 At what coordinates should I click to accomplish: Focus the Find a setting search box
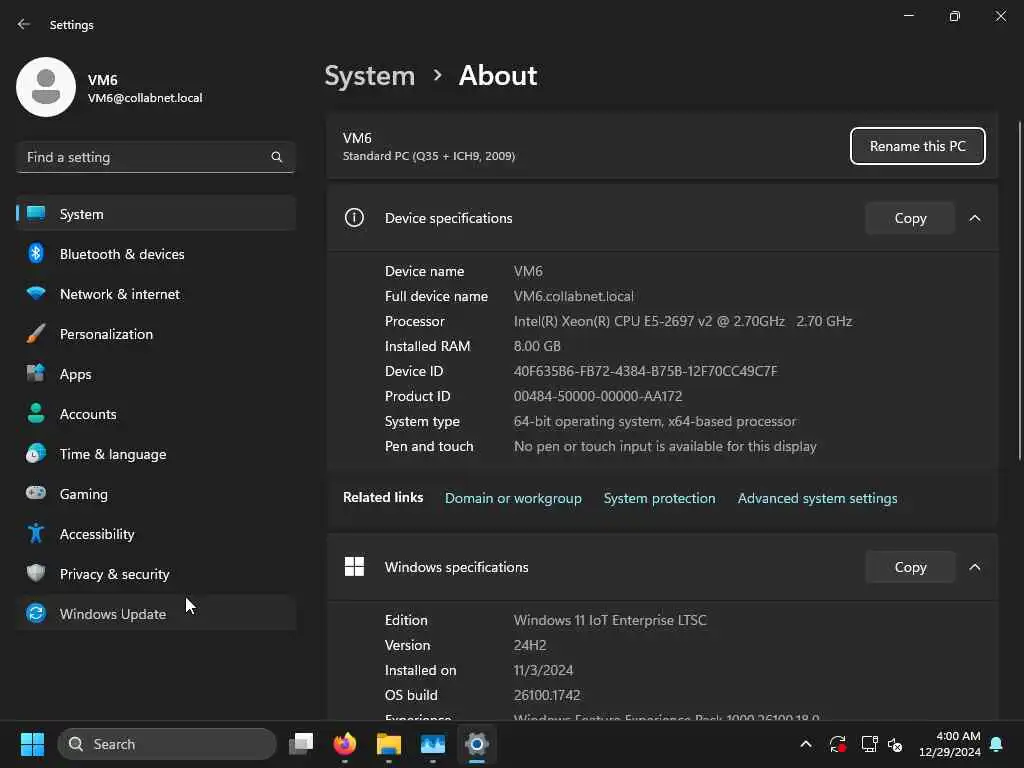tap(155, 157)
